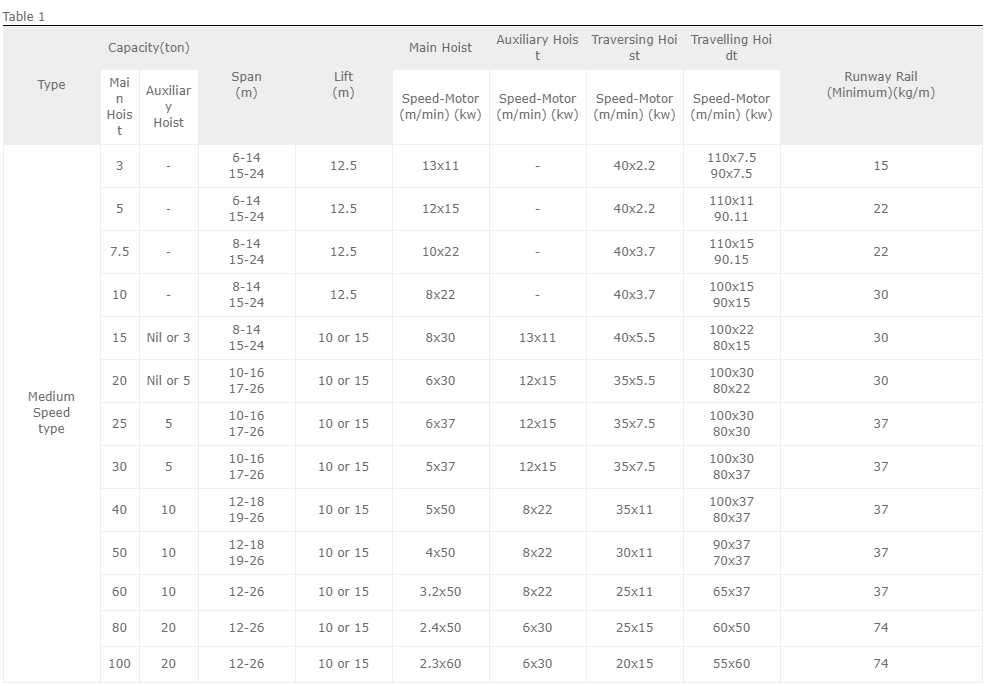Select the "Type" column header

pos(52,85)
